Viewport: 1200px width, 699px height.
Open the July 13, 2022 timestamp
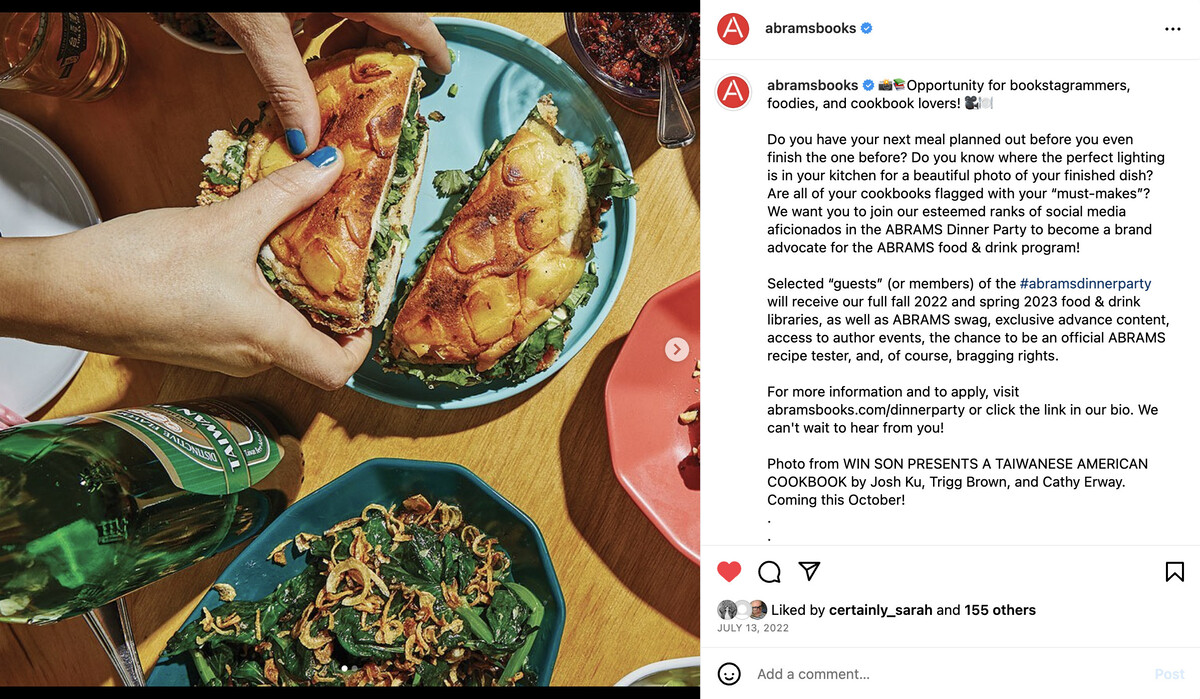point(753,628)
